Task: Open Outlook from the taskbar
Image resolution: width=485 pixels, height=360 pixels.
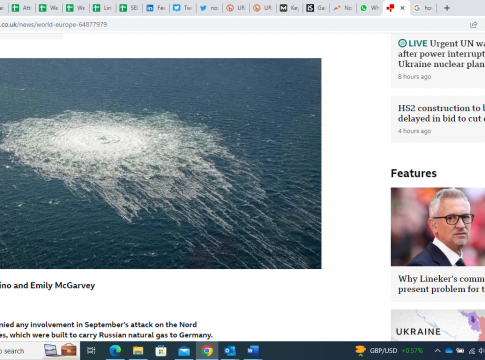Action: [x=230, y=351]
